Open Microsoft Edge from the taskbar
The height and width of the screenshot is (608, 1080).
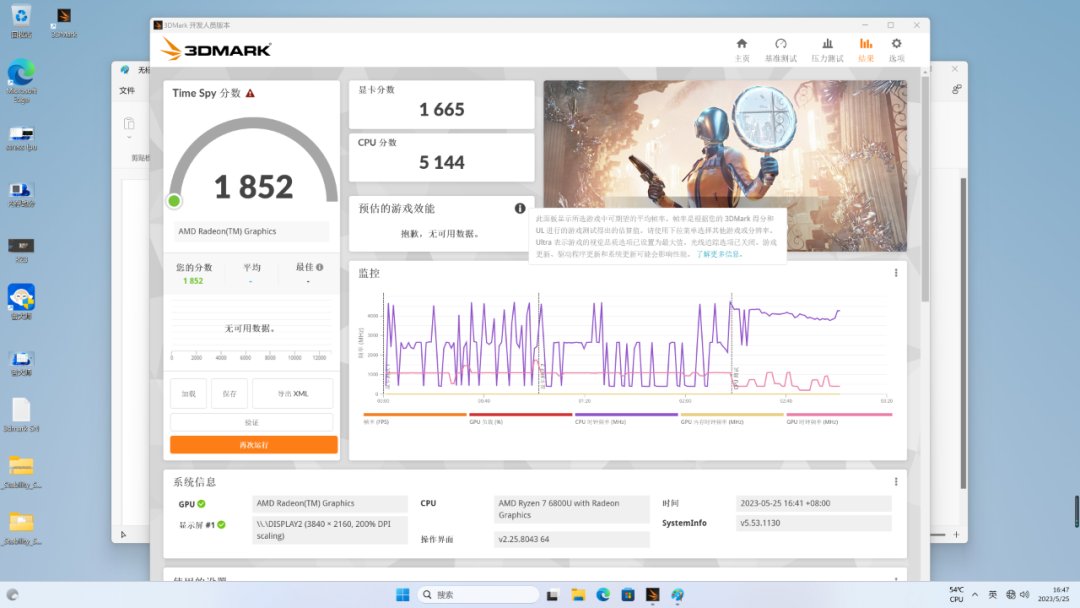click(x=603, y=595)
